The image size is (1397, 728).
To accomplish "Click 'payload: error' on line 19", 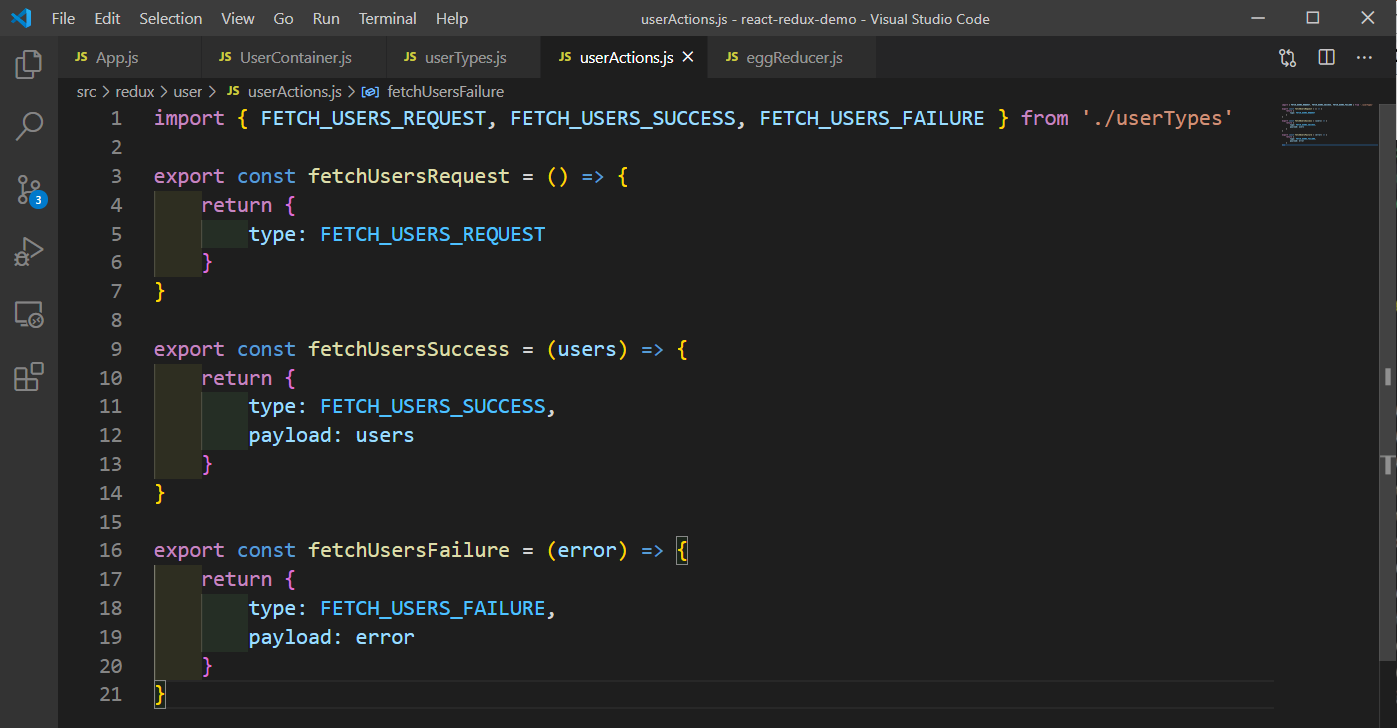I will pos(331,637).
